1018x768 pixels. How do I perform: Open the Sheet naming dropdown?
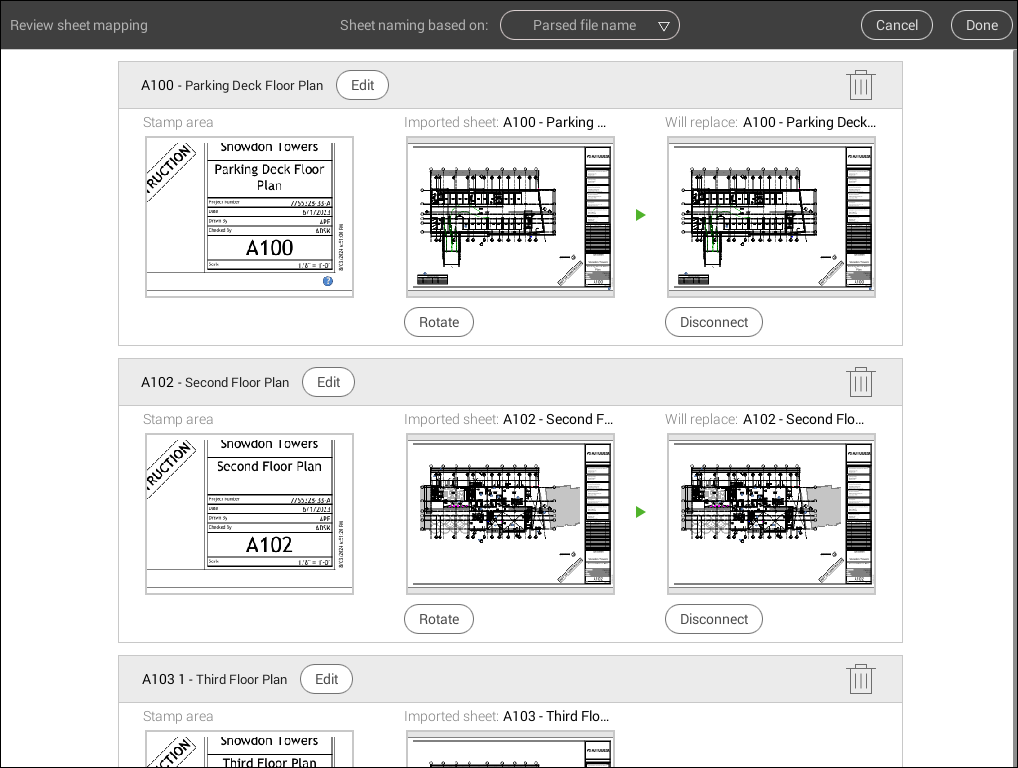pyautogui.click(x=589, y=25)
